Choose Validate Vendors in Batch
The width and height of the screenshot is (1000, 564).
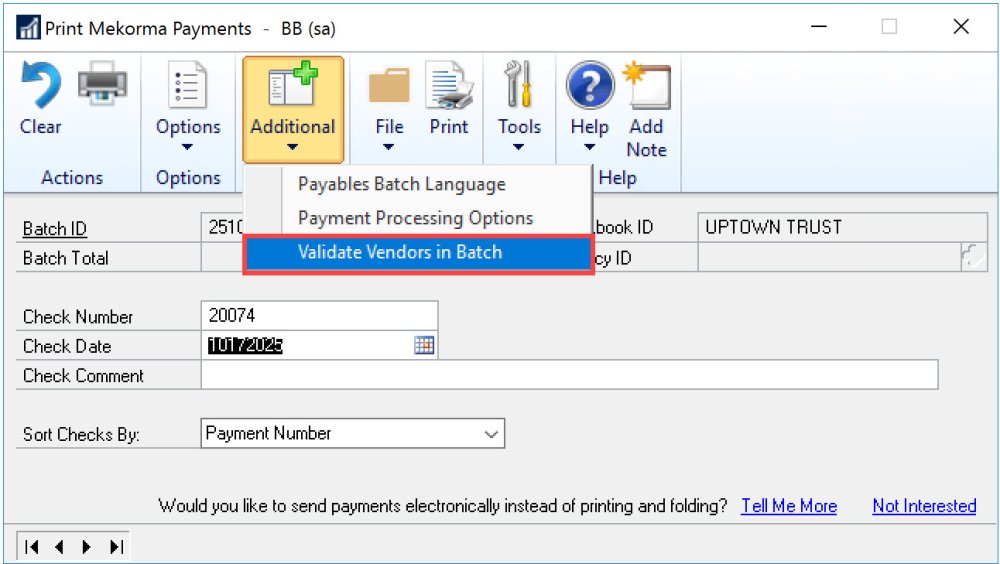click(418, 253)
